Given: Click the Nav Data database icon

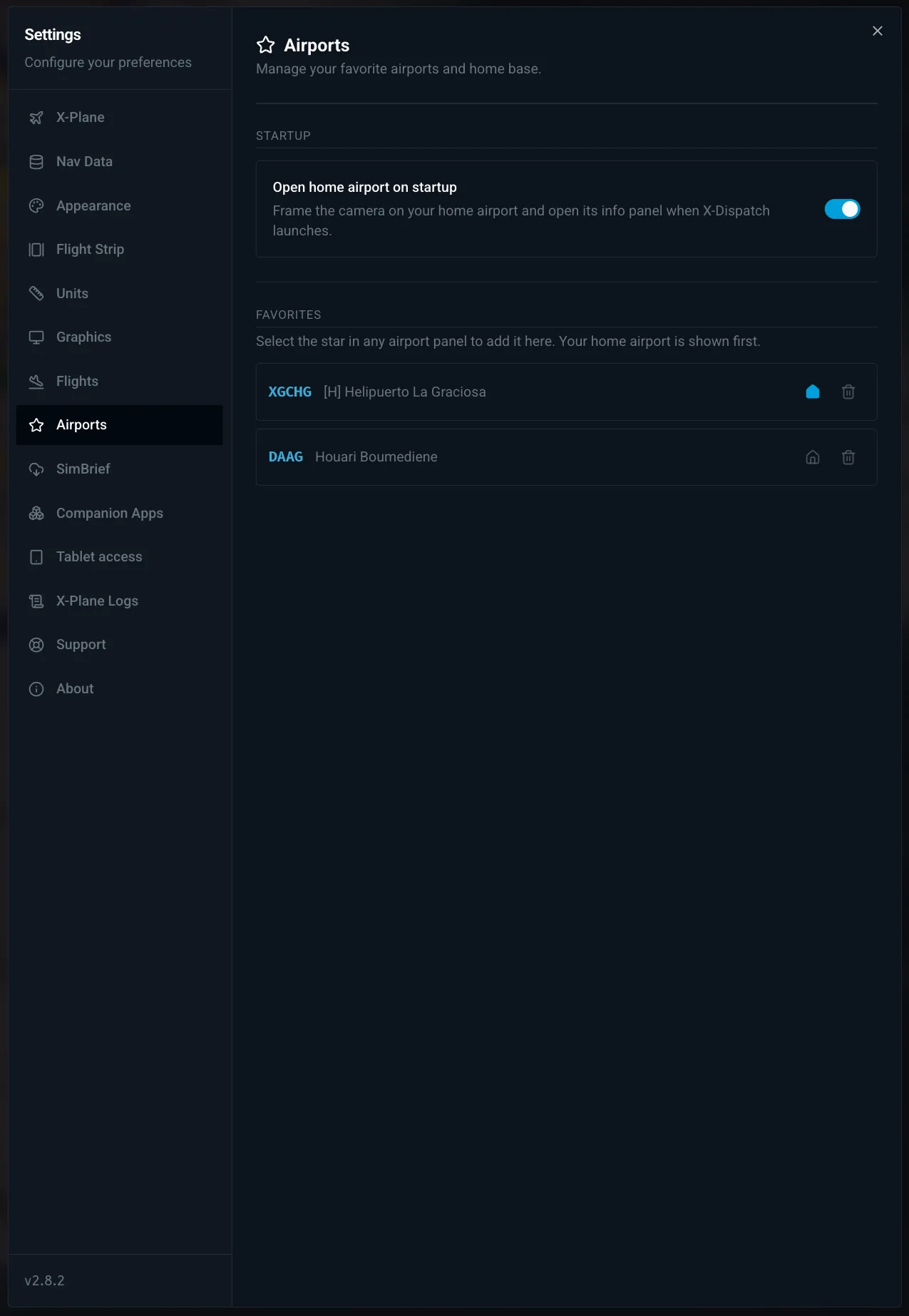Looking at the screenshot, I should pos(36,162).
